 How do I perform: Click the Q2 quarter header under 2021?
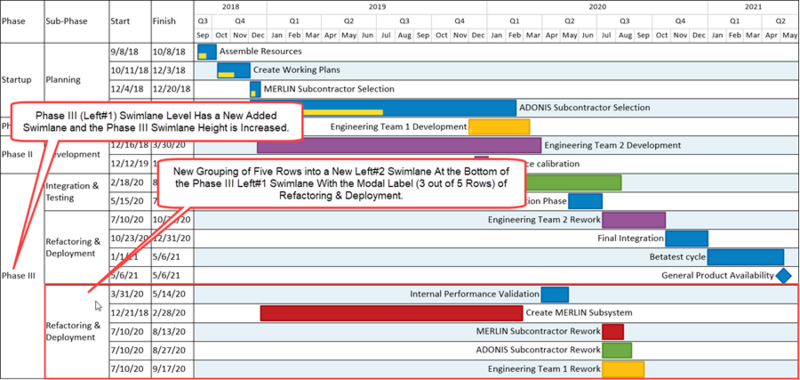(780, 21)
